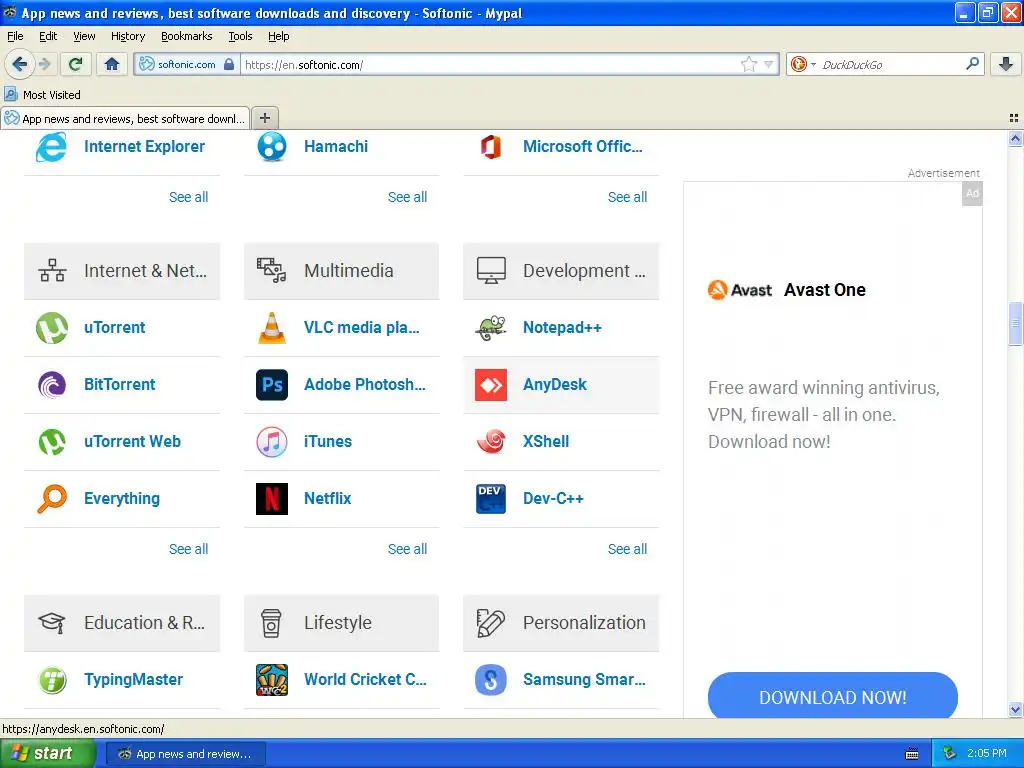
Task: Click the taskbar on-screen keyboard icon
Action: click(x=912, y=754)
